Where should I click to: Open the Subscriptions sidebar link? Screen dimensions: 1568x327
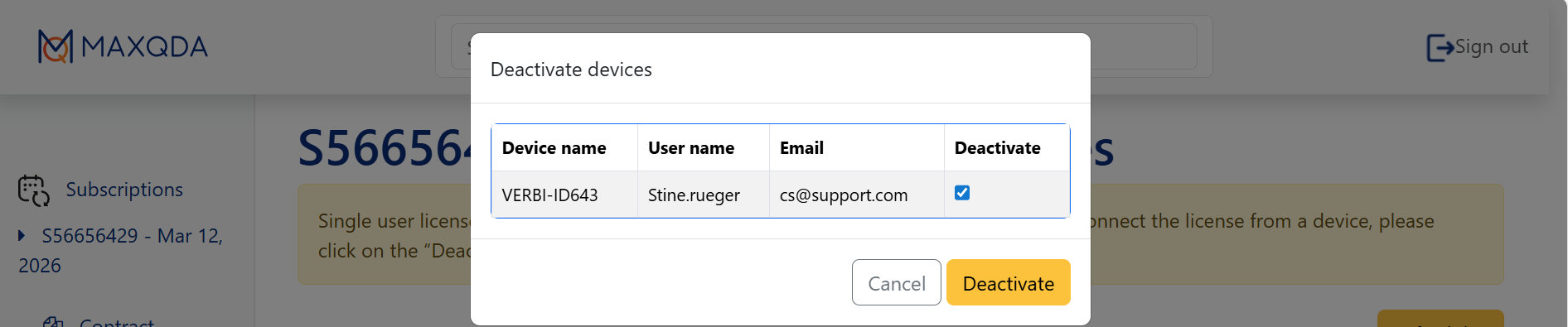click(124, 190)
